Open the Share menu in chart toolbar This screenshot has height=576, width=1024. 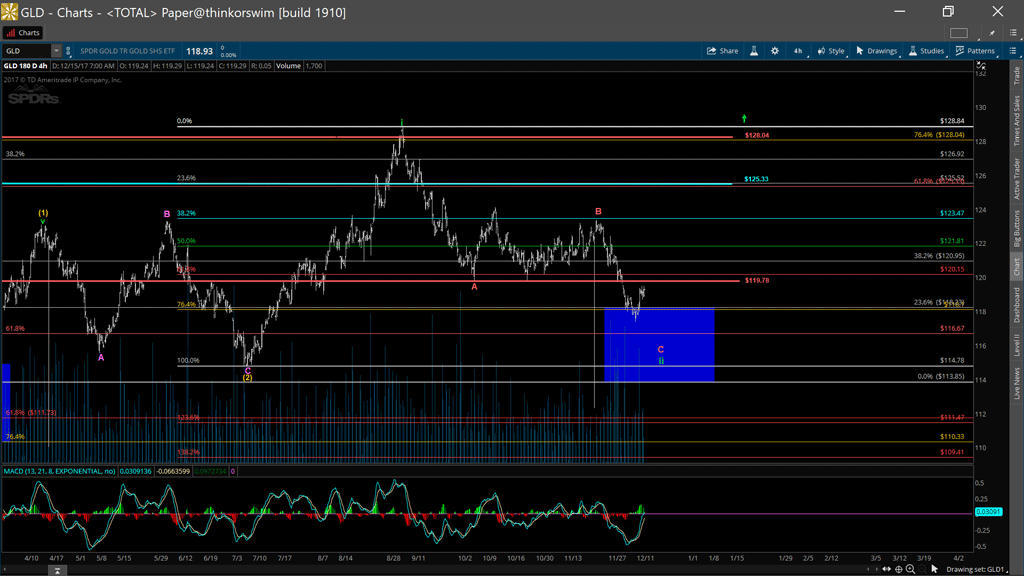pos(722,51)
